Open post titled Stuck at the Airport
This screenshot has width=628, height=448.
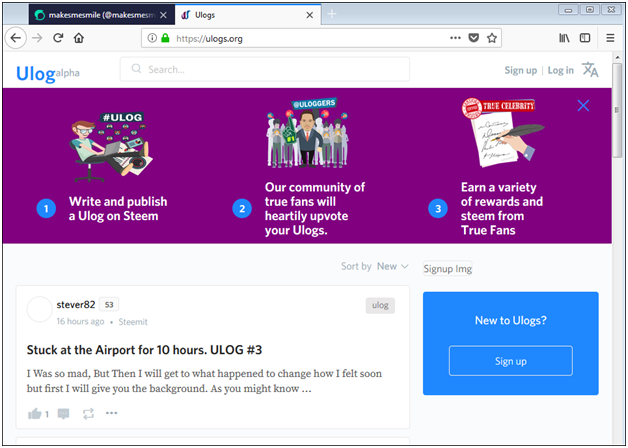click(144, 350)
